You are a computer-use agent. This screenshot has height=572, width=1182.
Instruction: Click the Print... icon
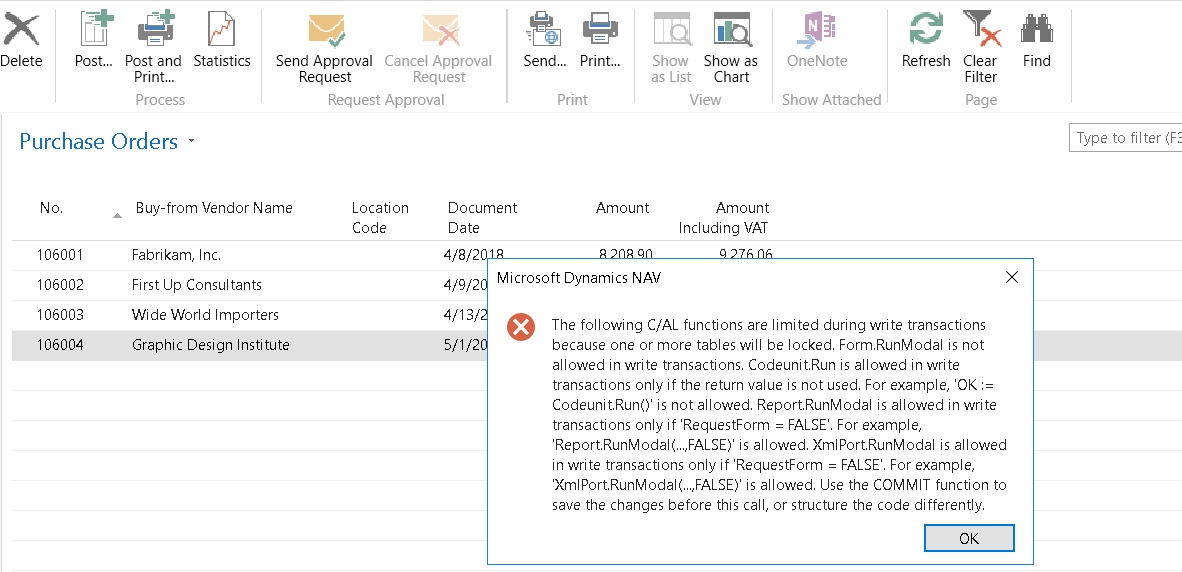pos(600,29)
